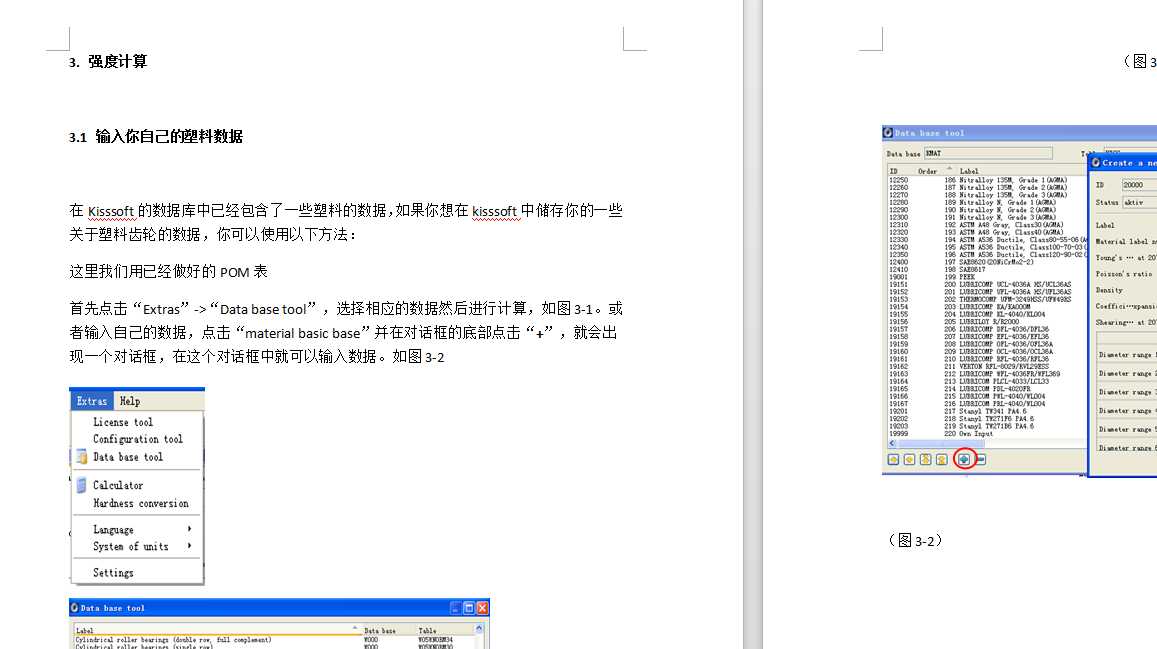1157x649 pixels.
Task: Close the left-page Data base tool window
Action: point(482,608)
